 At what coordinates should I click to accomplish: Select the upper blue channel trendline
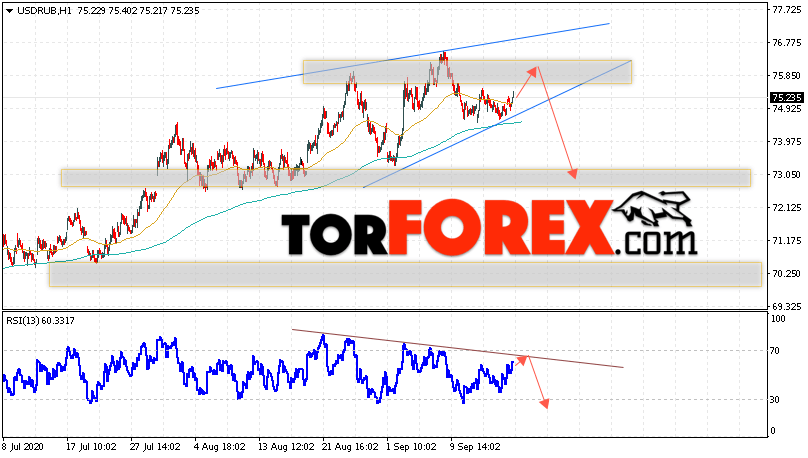click(412, 56)
